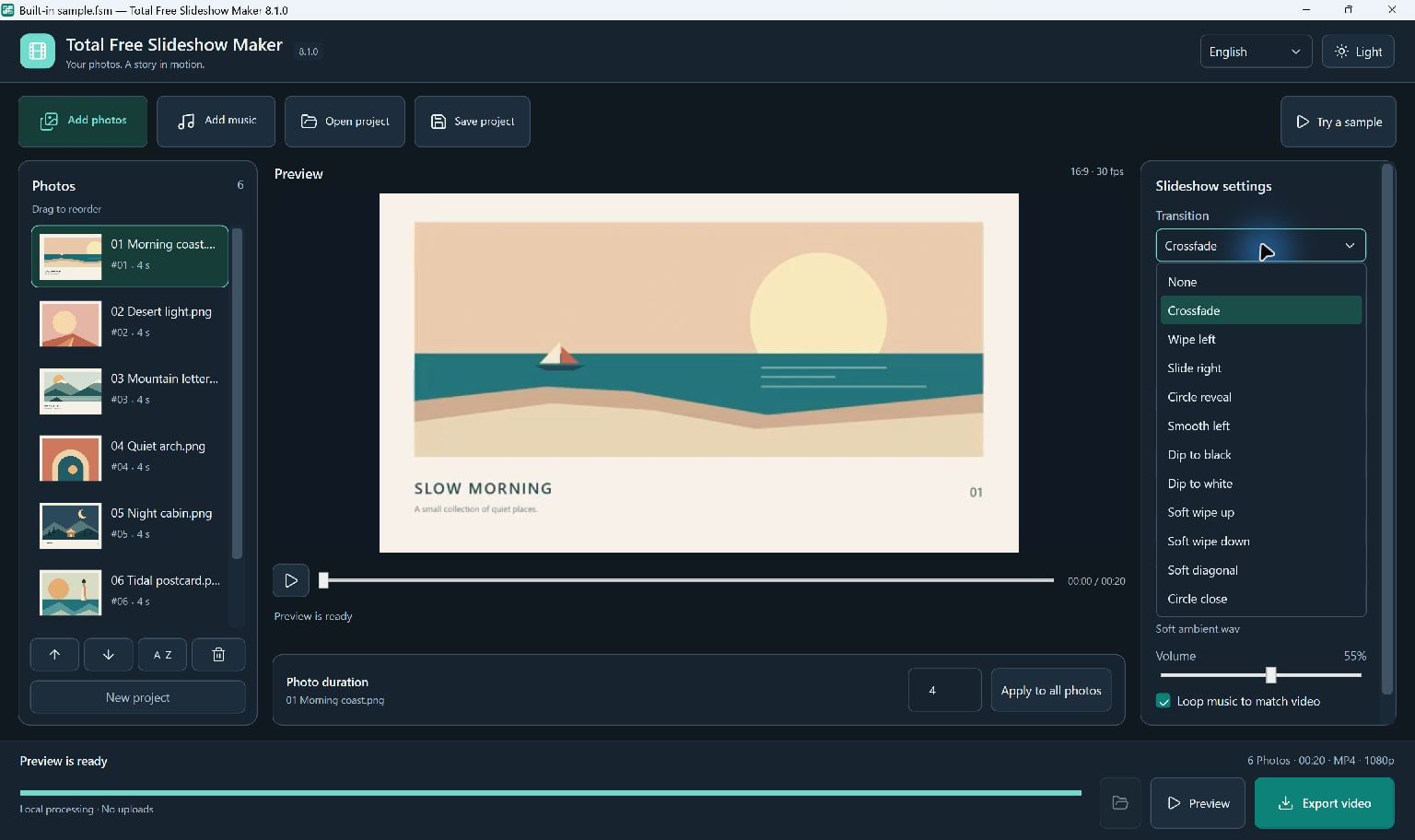Screen dimensions: 1415x840
Task: Click the Volume slider handle
Action: tap(1271, 675)
